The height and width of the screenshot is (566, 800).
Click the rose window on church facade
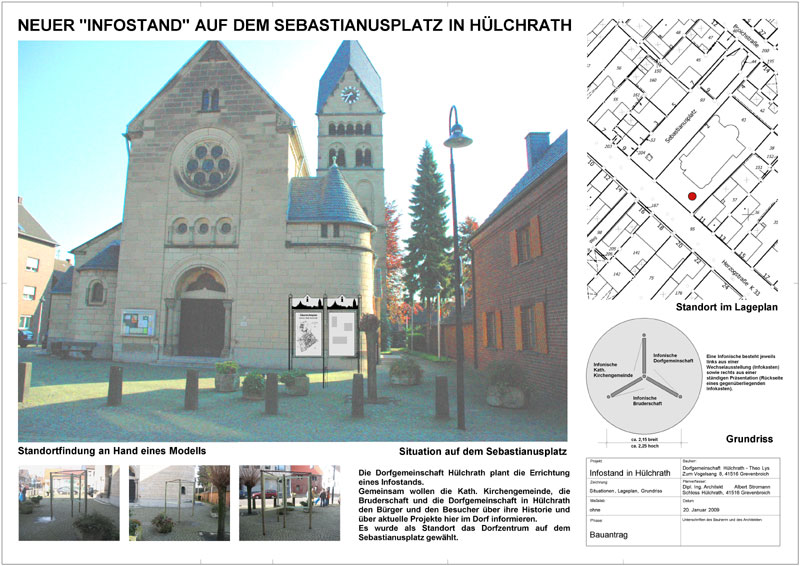[x=207, y=161]
